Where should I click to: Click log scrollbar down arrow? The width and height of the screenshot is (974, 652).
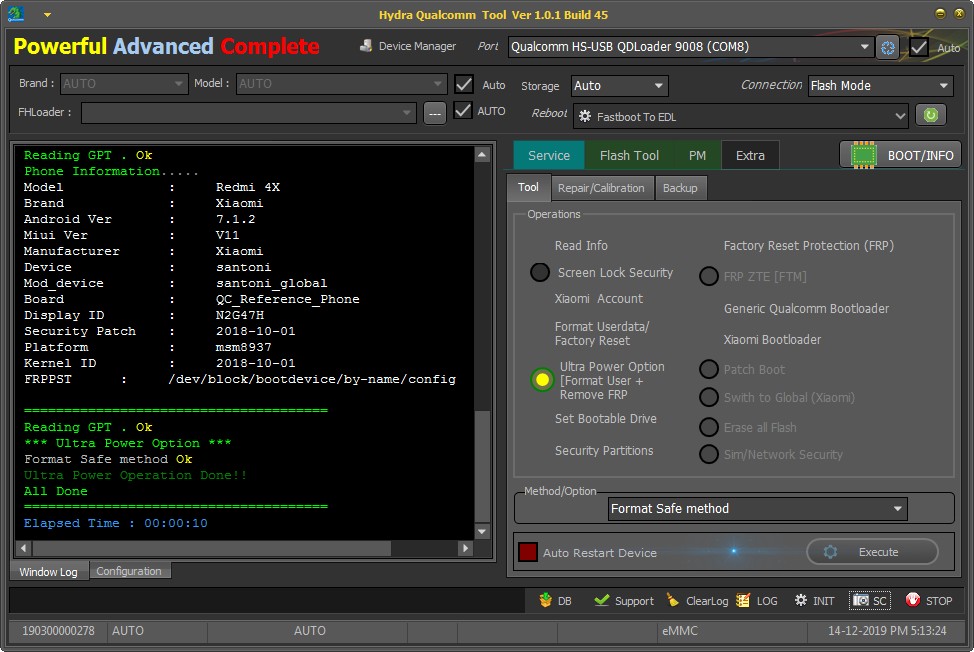482,532
